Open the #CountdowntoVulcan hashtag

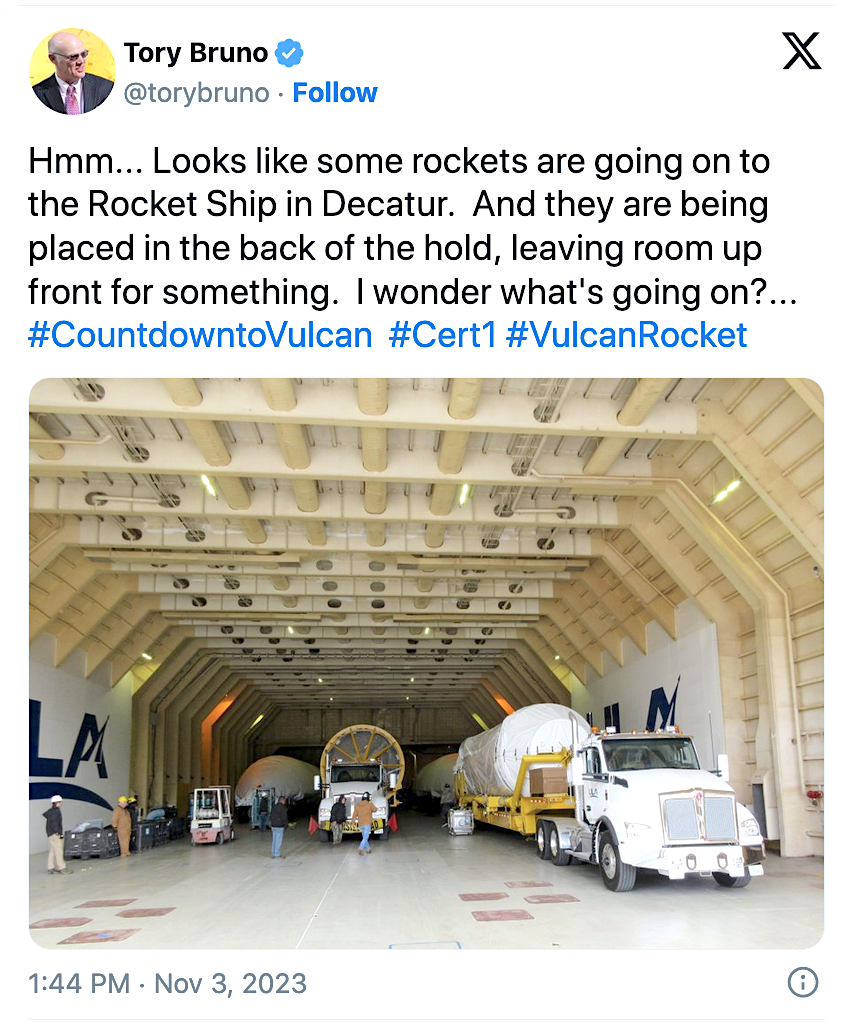[x=200, y=334]
